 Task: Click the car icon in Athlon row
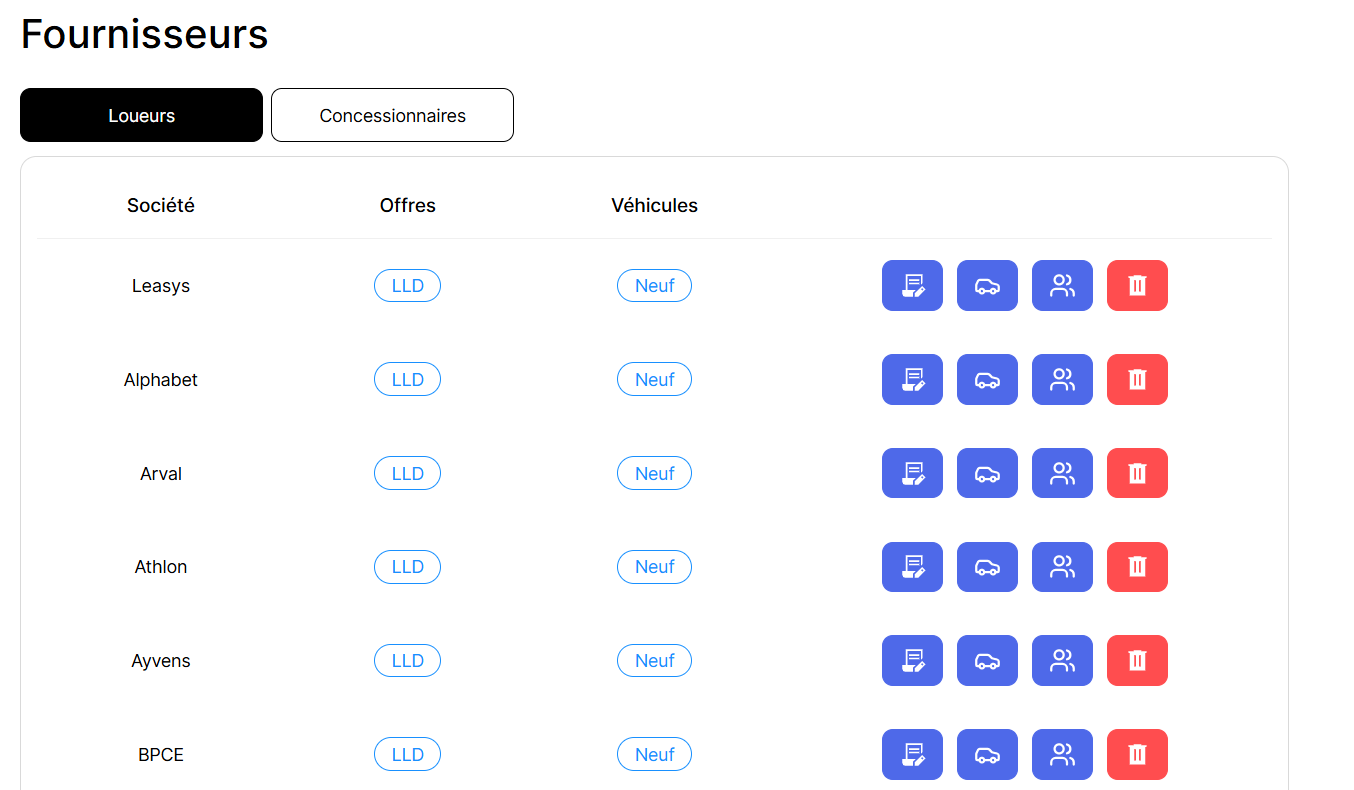tap(987, 567)
